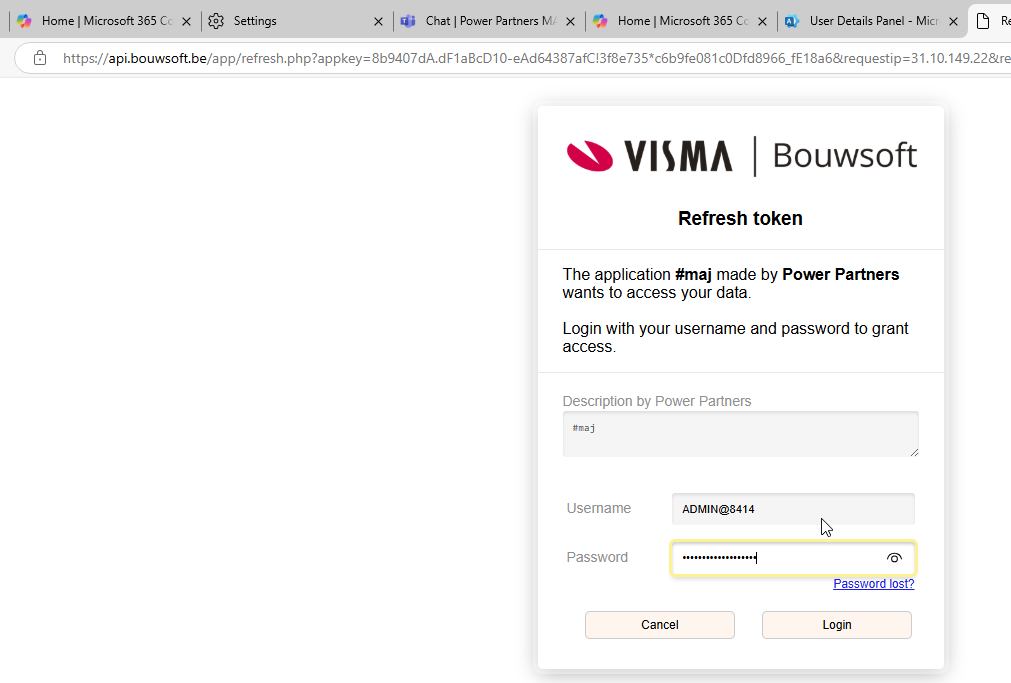This screenshot has width=1011, height=683.
Task: Click the 'Login with your username' instruction text
Action: [x=735, y=337]
